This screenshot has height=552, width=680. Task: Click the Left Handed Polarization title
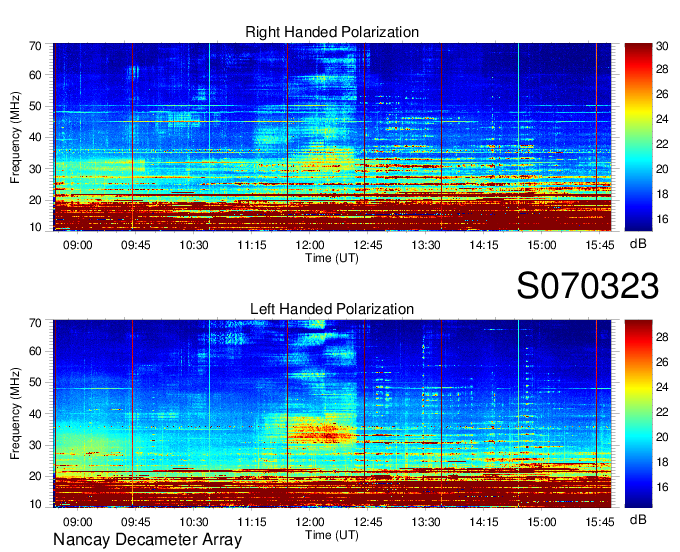[x=332, y=309]
